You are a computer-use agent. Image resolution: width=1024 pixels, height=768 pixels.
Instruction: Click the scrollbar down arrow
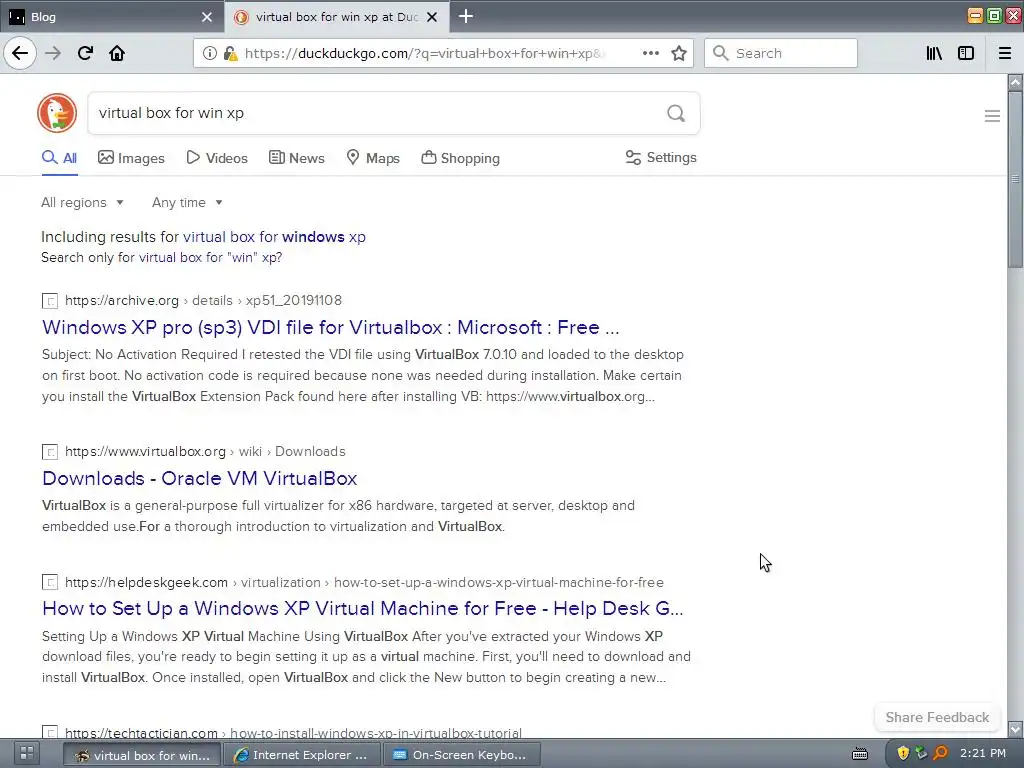(1015, 729)
